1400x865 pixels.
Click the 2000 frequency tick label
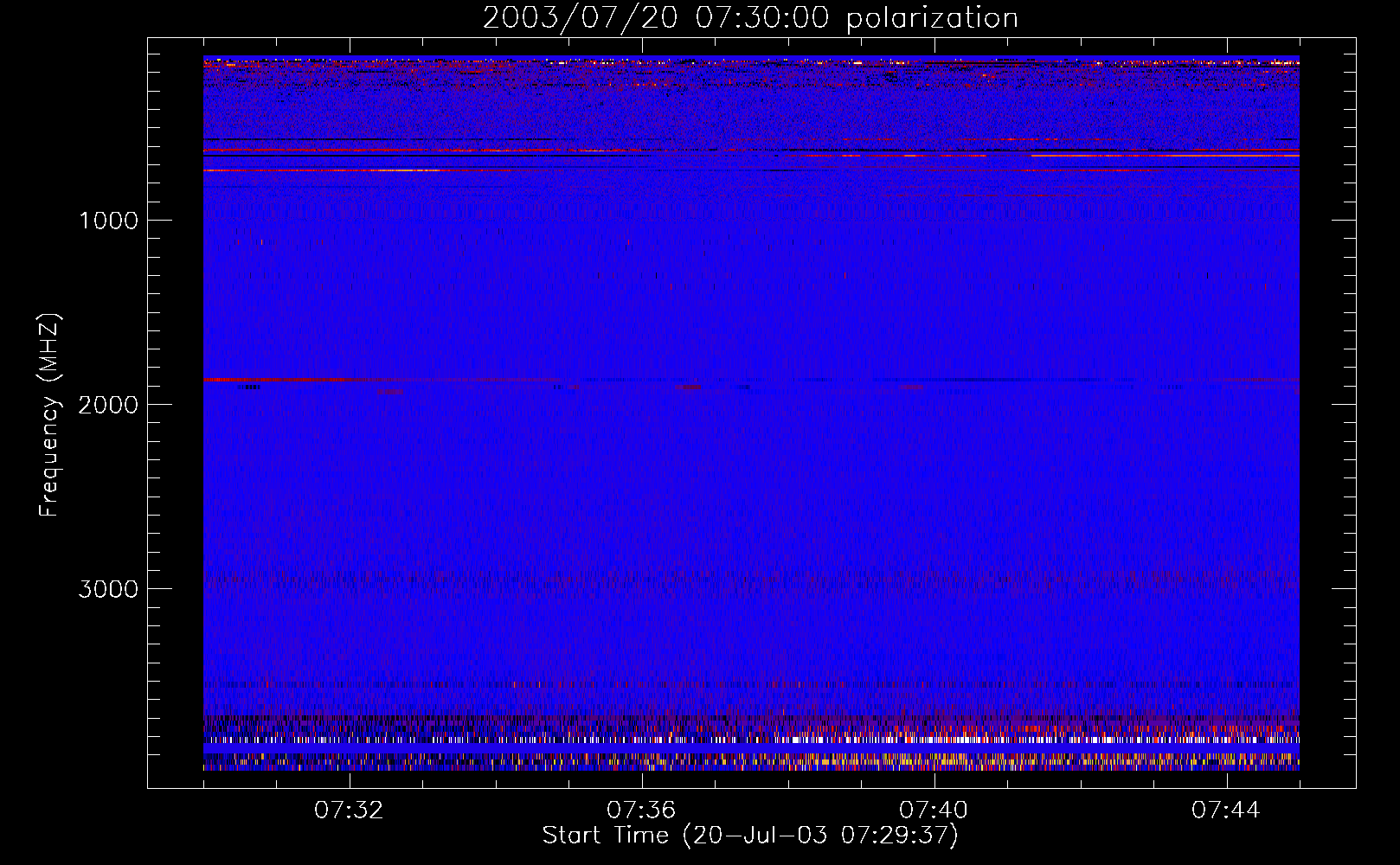(108, 405)
